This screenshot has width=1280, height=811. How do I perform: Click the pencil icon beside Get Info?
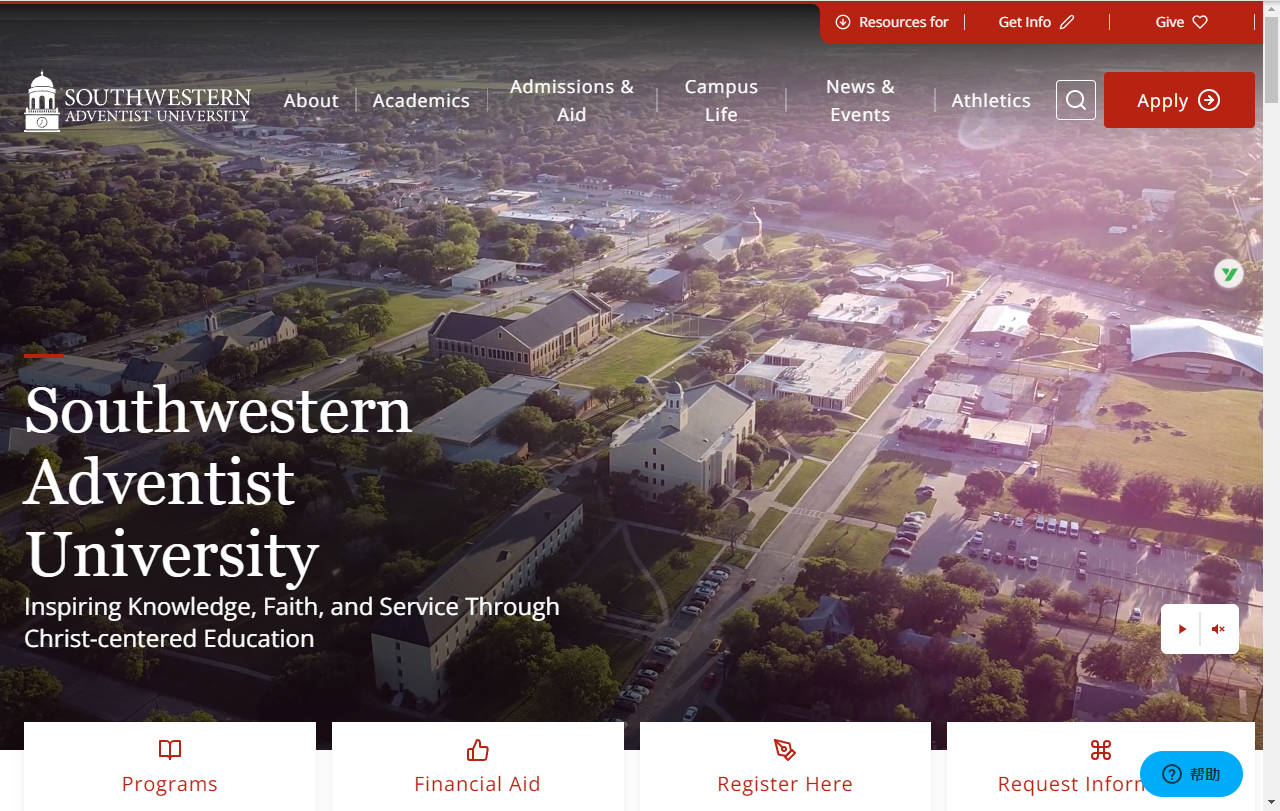click(1068, 21)
